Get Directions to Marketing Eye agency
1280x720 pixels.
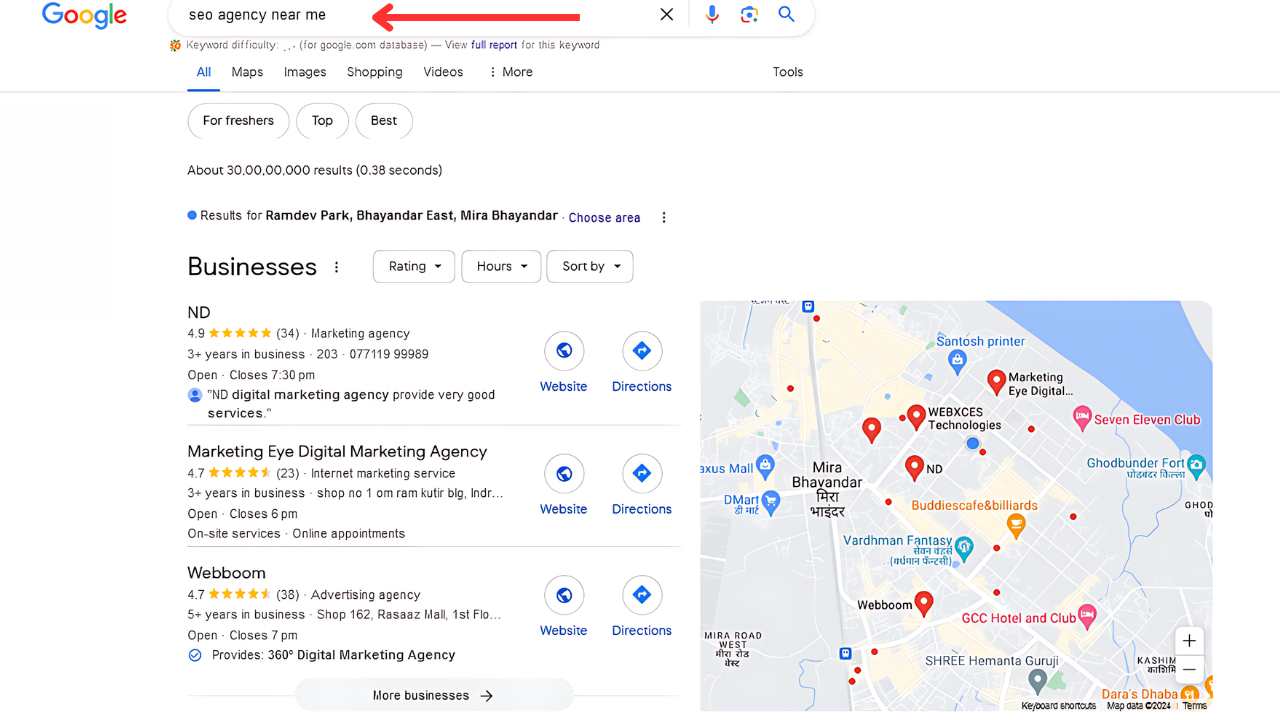[x=642, y=474]
